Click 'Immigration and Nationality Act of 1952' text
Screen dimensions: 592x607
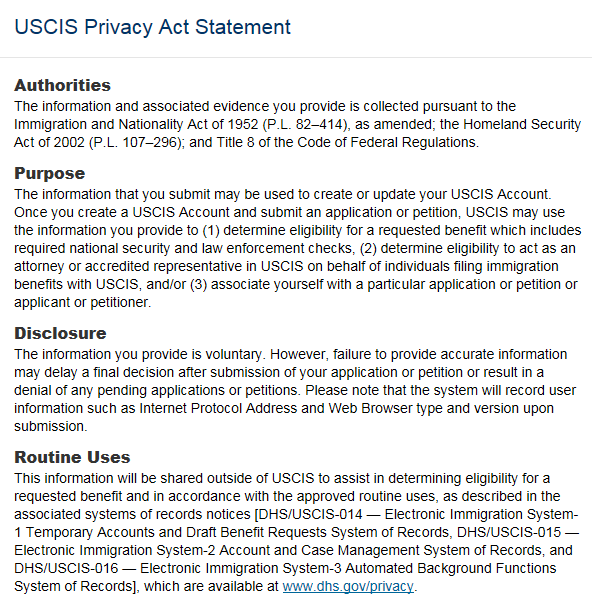coord(136,124)
